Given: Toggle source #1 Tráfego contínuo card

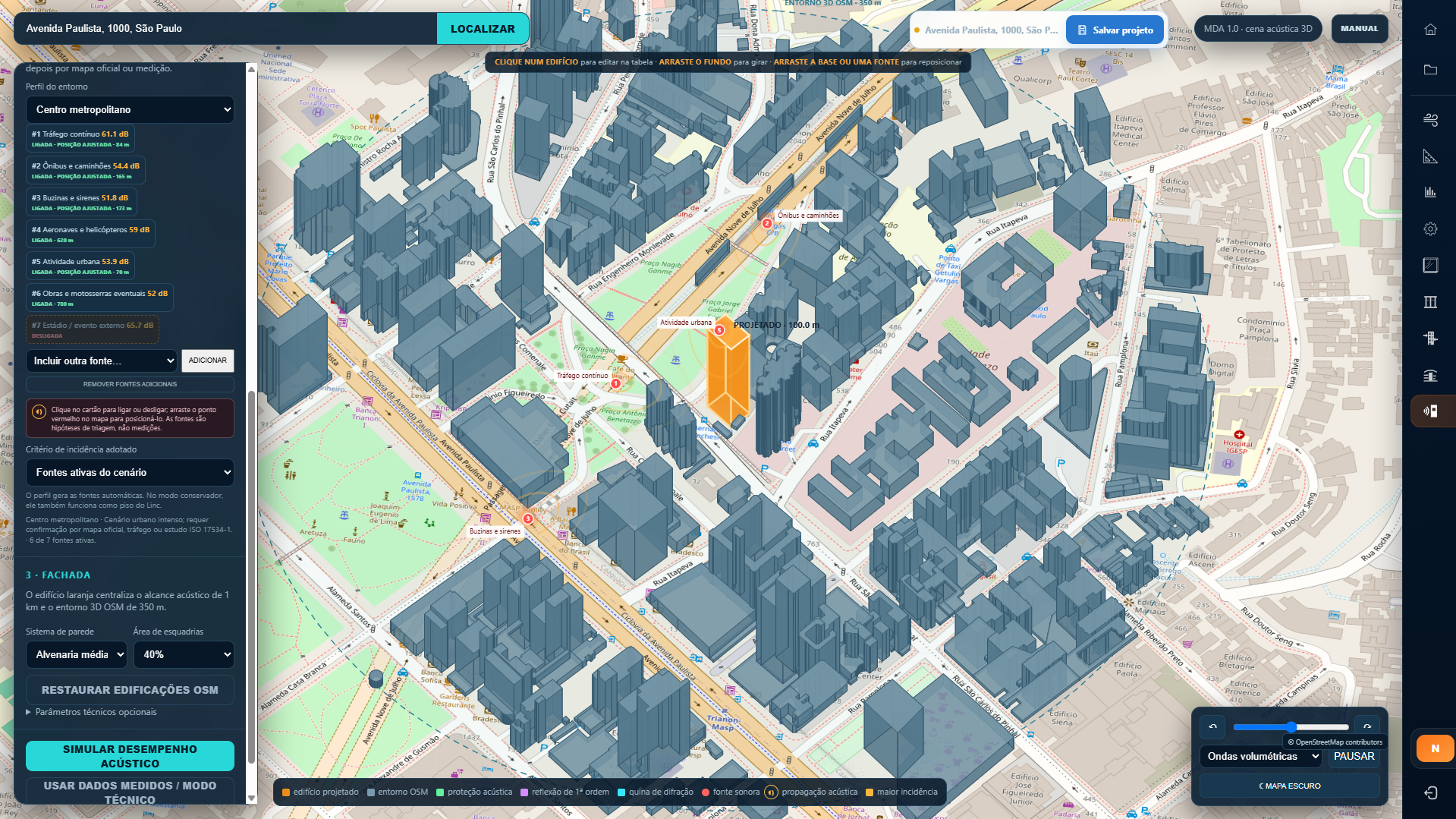Looking at the screenshot, I should [x=80, y=138].
